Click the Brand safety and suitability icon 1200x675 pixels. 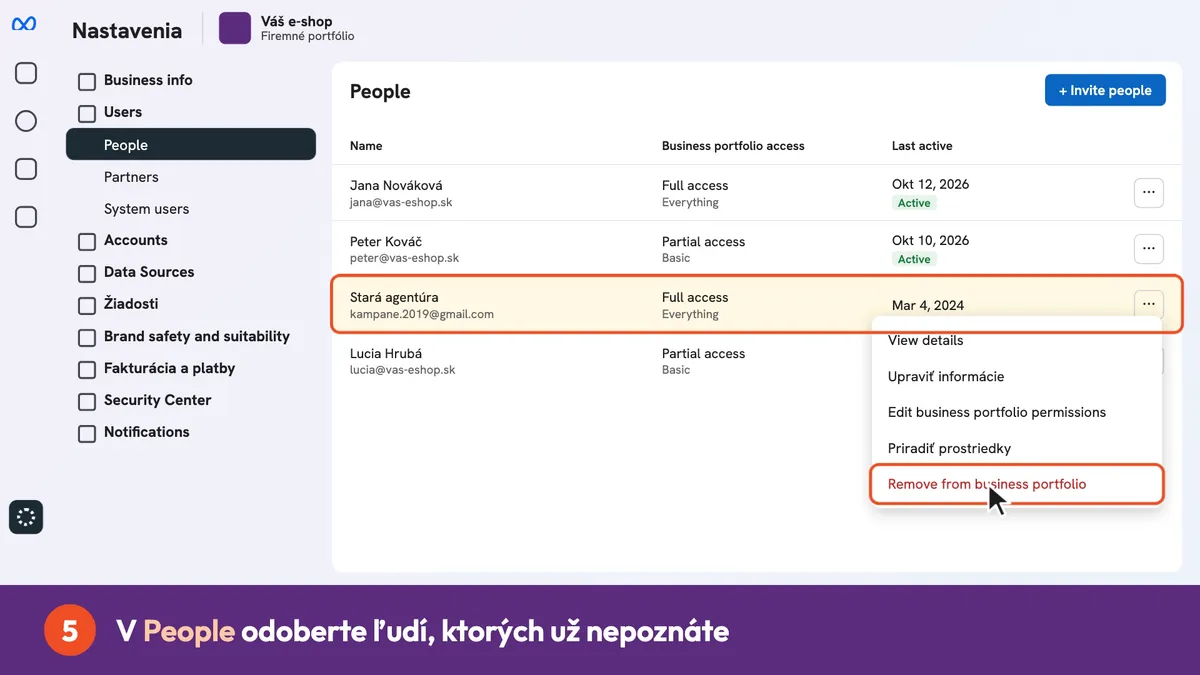[x=87, y=337]
